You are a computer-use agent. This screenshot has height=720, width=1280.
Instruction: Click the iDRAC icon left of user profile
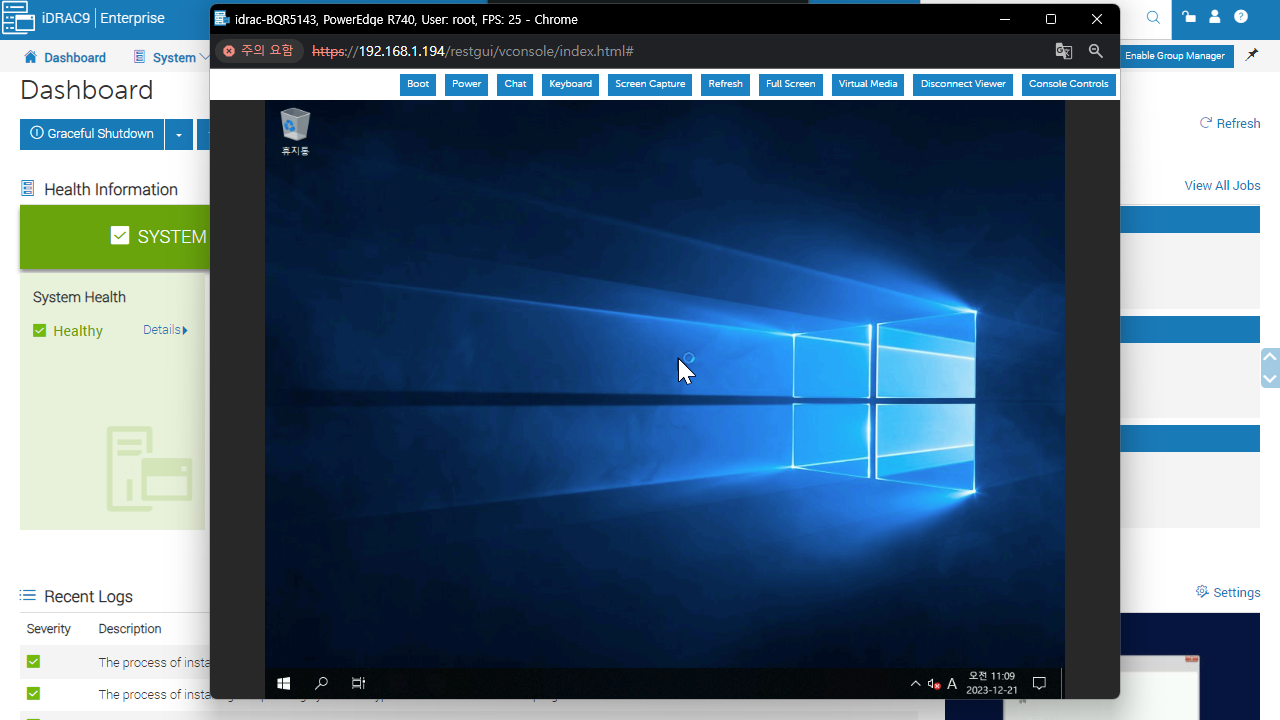1188,17
